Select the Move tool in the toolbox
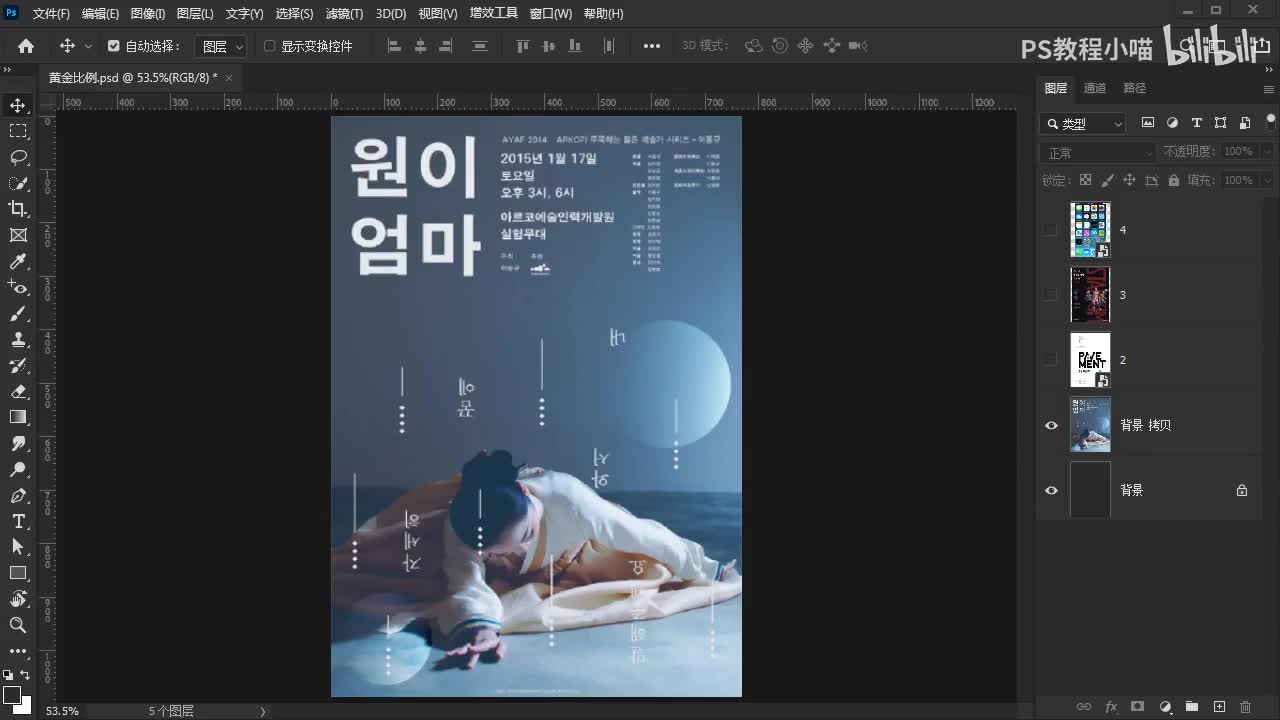The height and width of the screenshot is (720, 1280). click(x=18, y=105)
